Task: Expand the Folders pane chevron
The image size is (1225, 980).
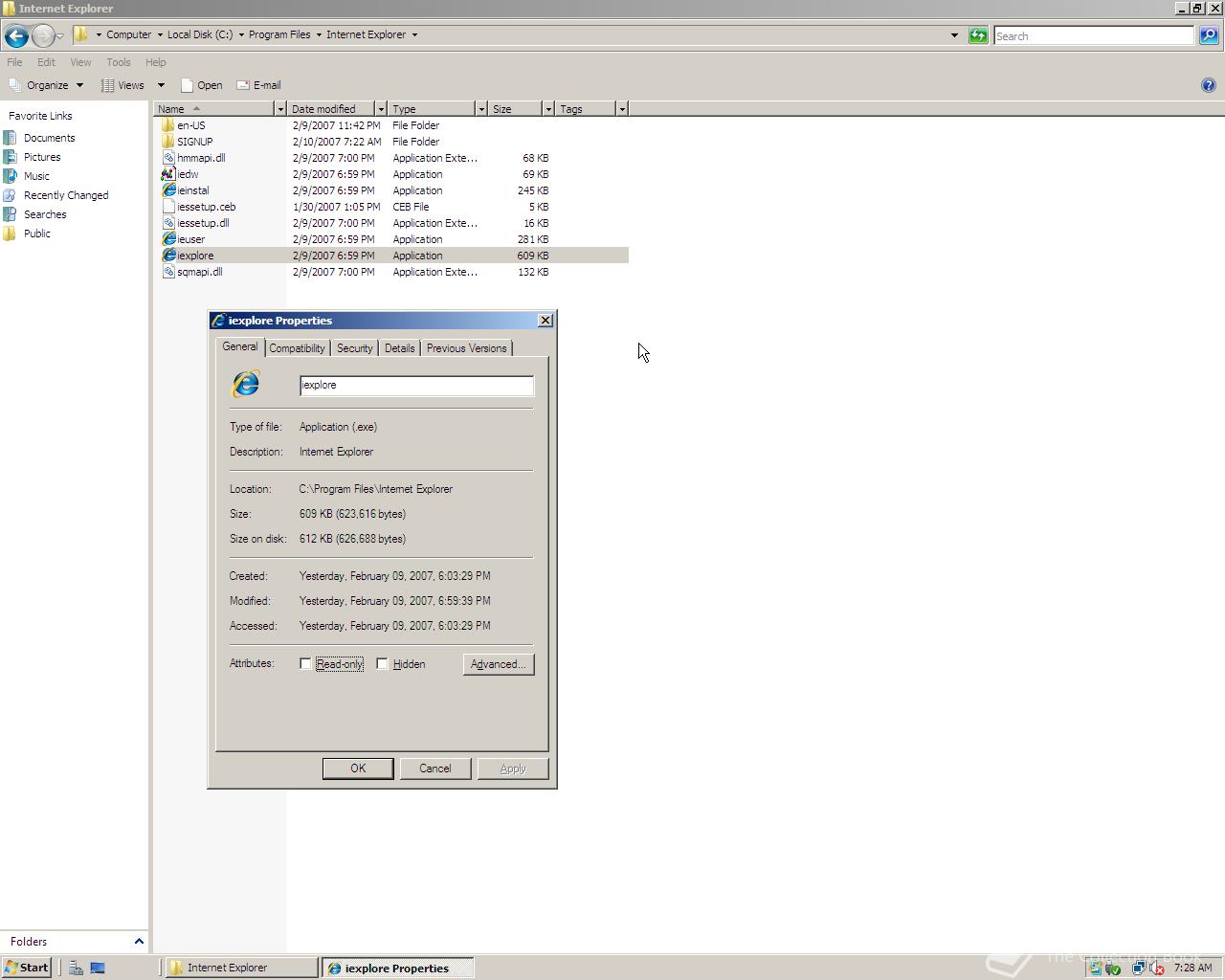Action: pyautogui.click(x=139, y=942)
